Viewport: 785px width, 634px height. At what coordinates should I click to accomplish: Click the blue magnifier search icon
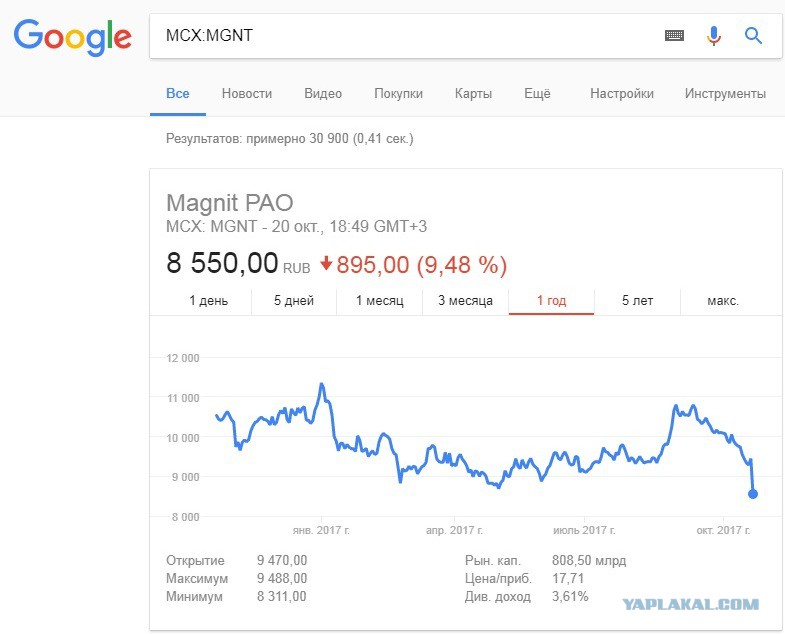753,36
